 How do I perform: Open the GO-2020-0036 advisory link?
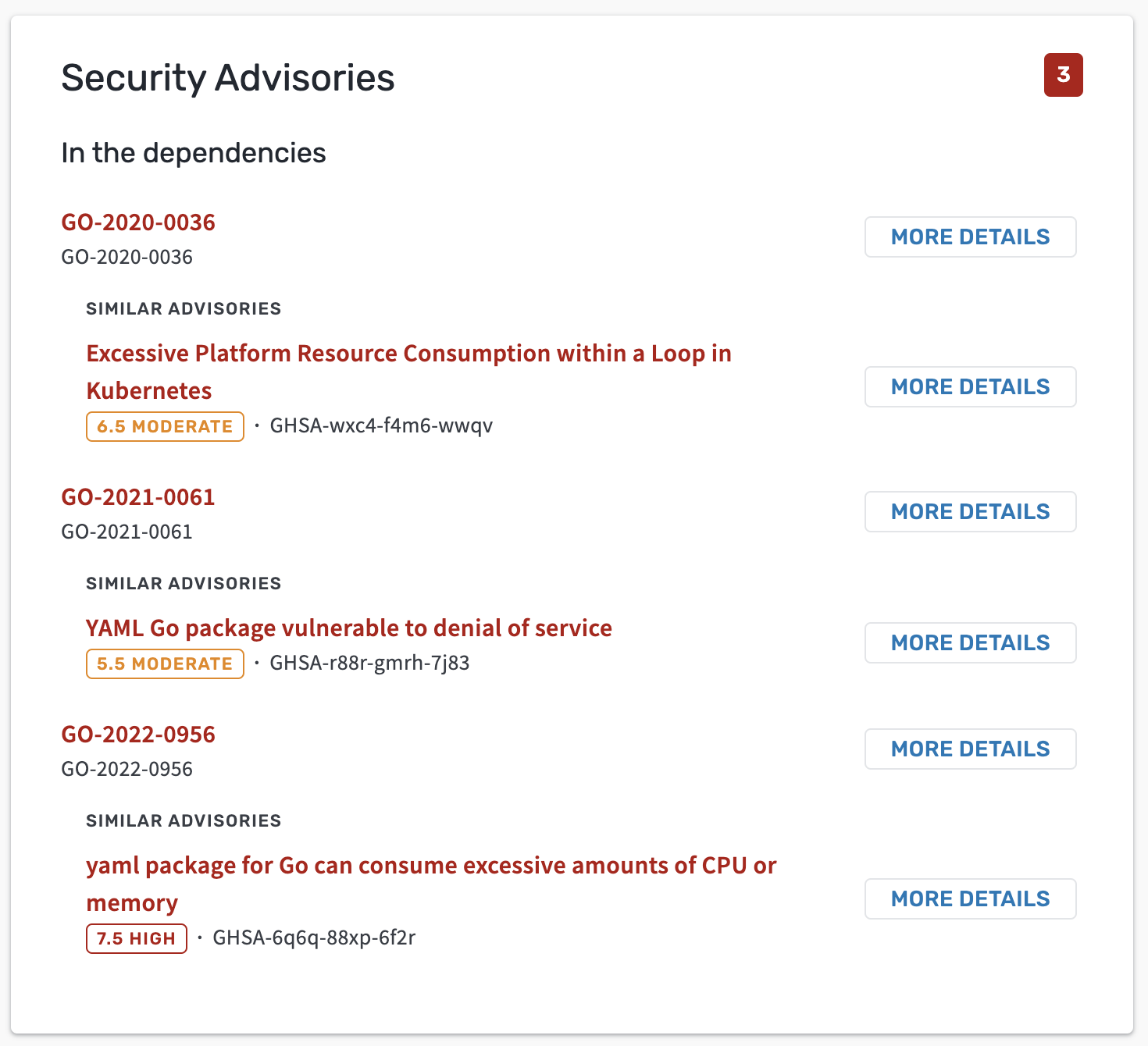click(x=138, y=222)
